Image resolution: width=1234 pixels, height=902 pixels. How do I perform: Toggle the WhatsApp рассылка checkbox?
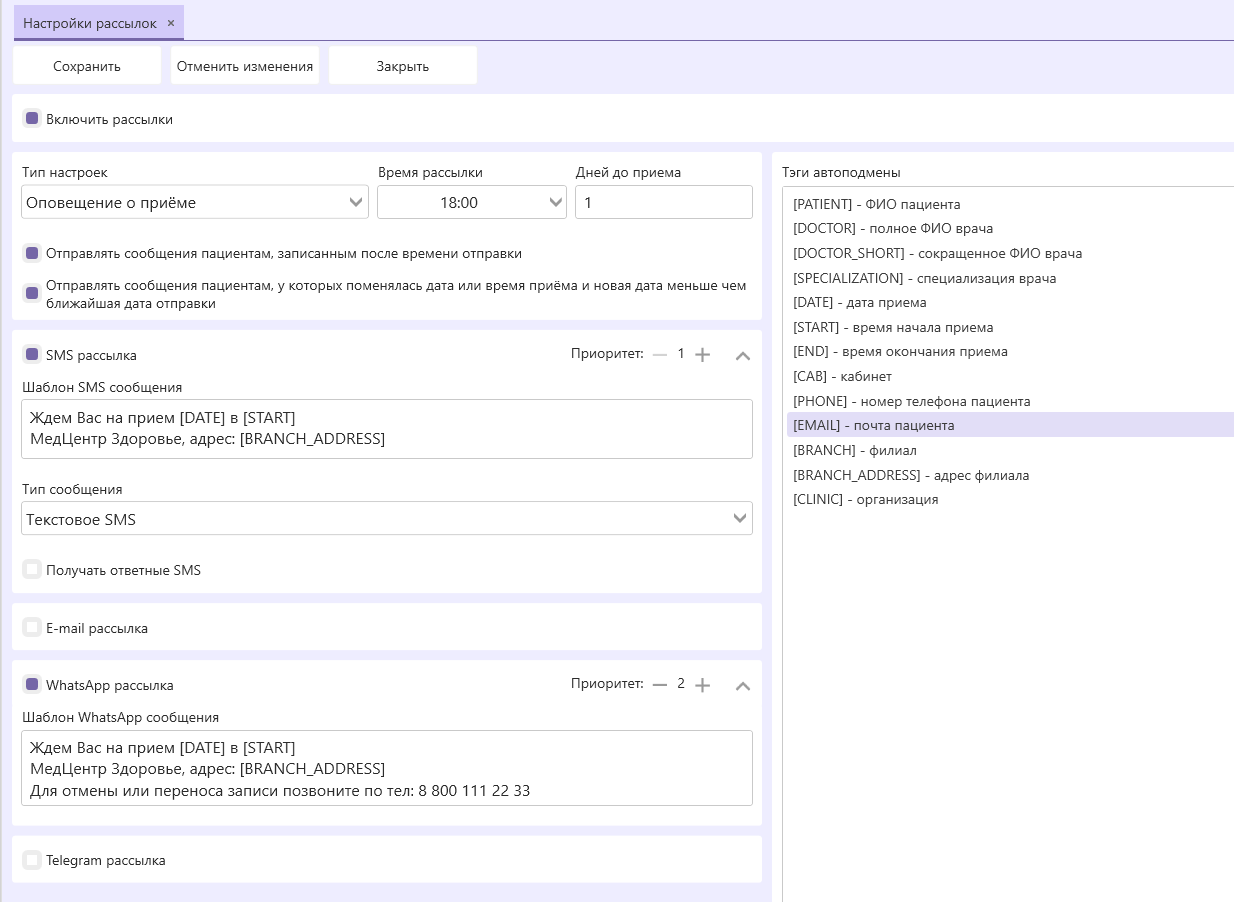(x=32, y=685)
